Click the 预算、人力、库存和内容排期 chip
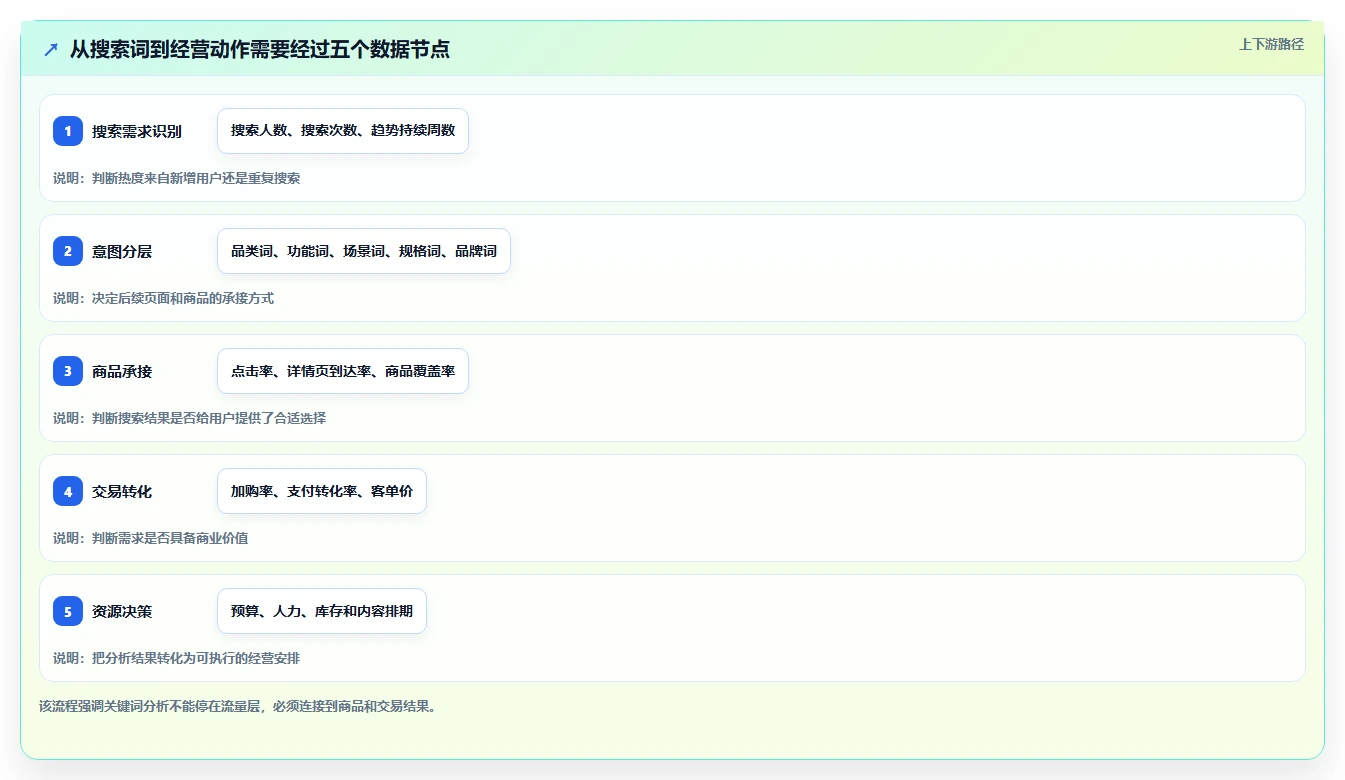 point(322,611)
